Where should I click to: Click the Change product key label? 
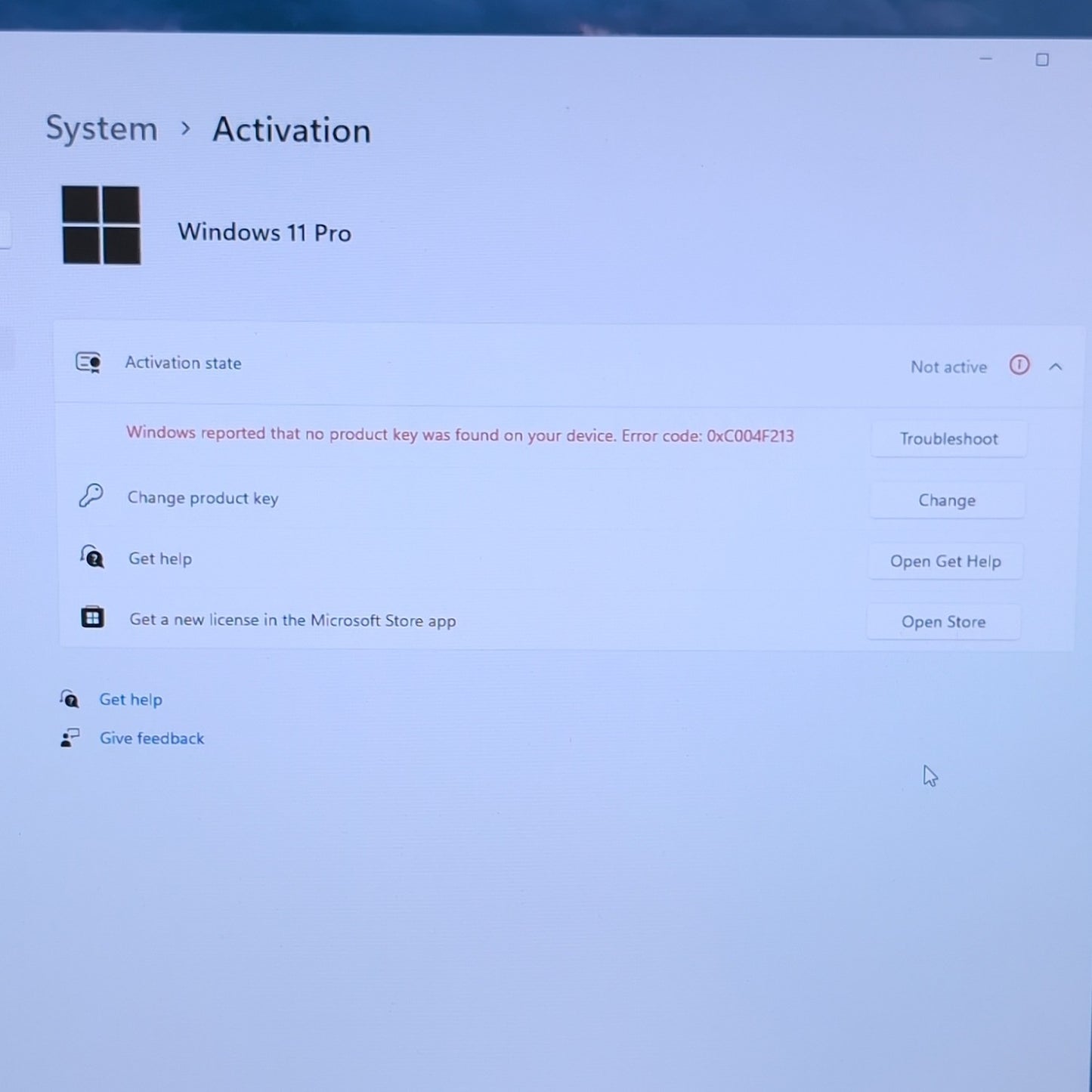tap(203, 498)
